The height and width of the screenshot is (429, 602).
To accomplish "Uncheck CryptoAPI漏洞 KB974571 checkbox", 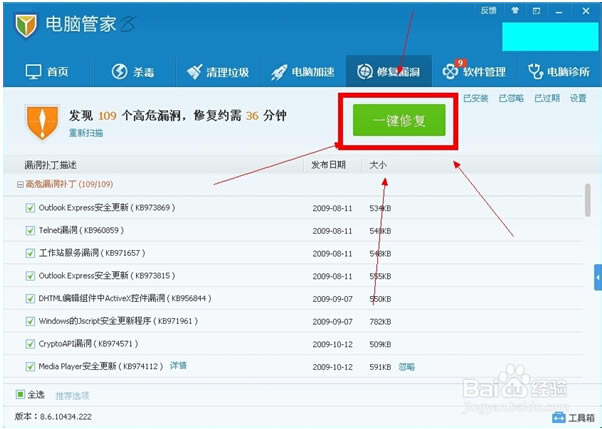I will pyautogui.click(x=30, y=344).
